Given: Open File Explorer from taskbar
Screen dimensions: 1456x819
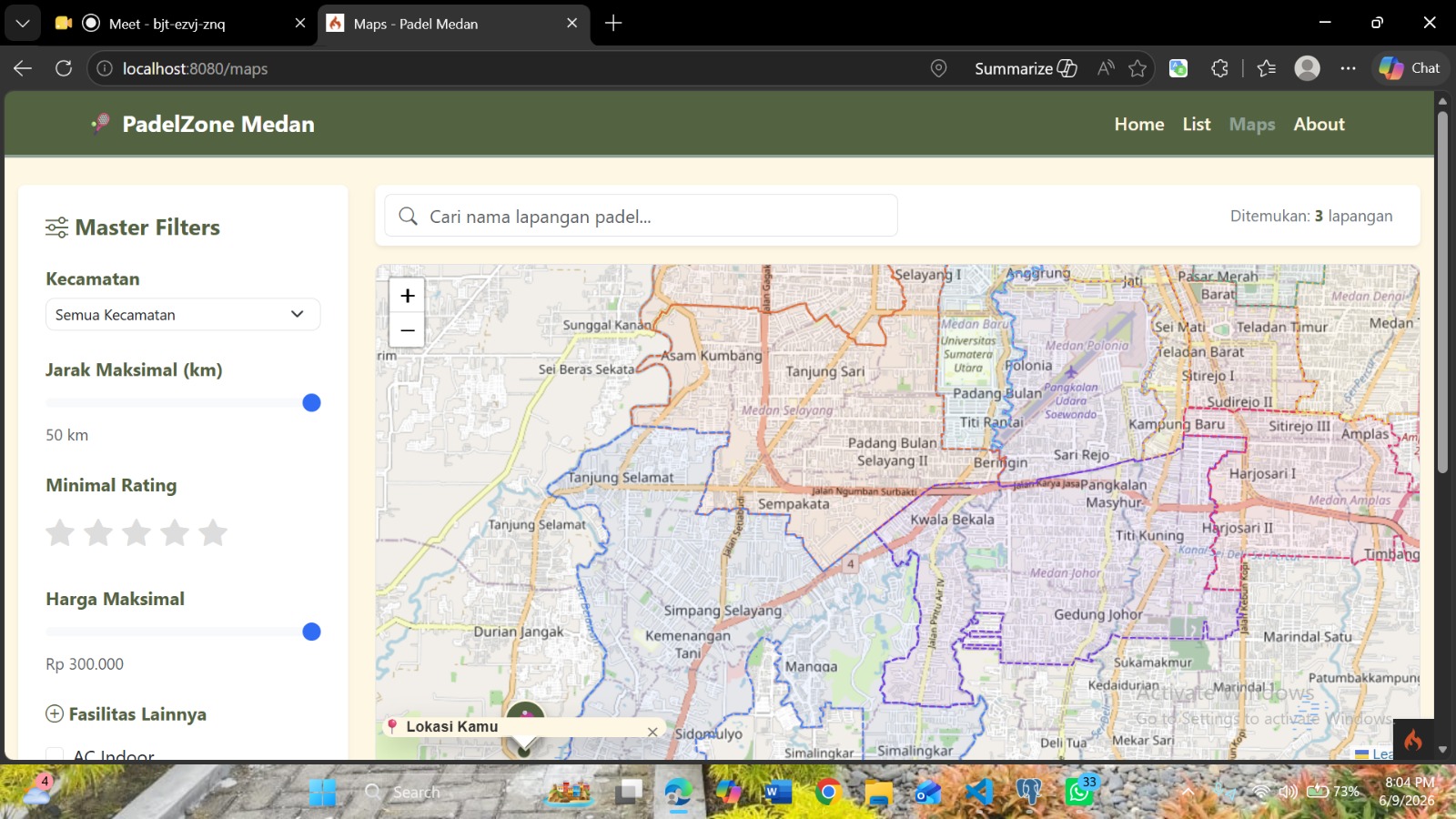Looking at the screenshot, I should 878,793.
